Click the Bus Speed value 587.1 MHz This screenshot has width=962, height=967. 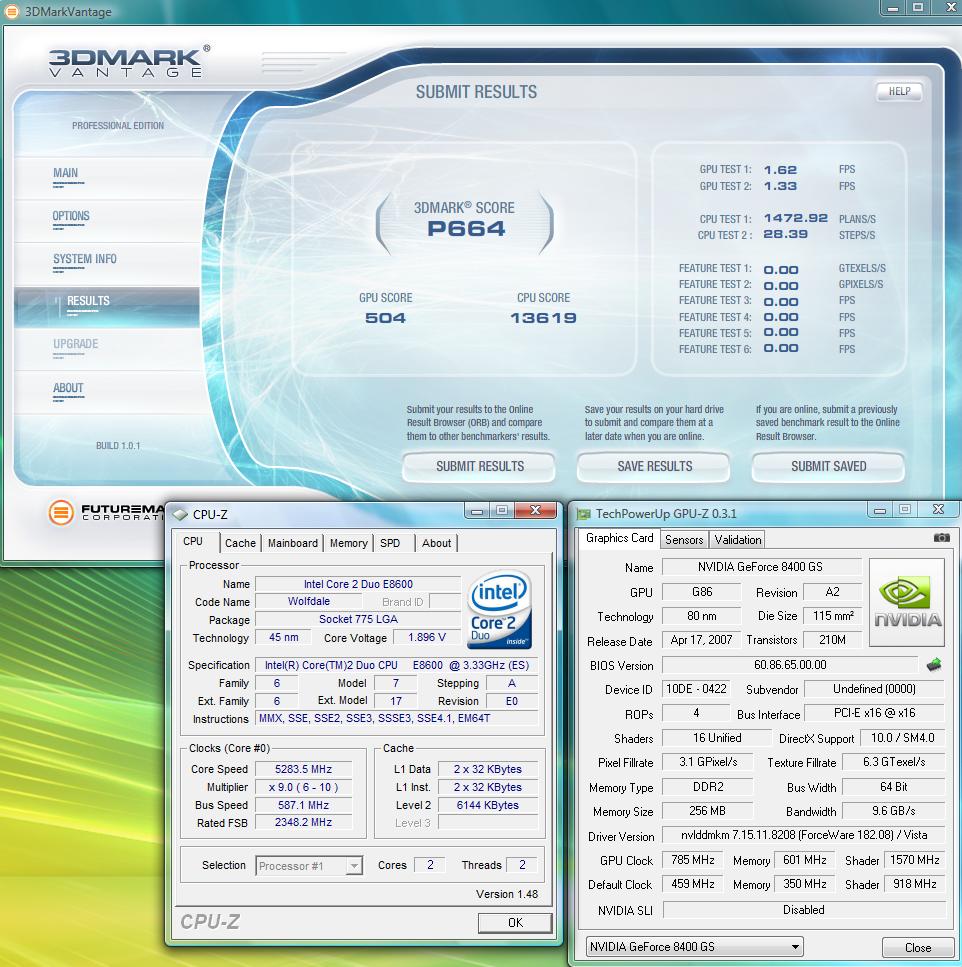coord(303,805)
